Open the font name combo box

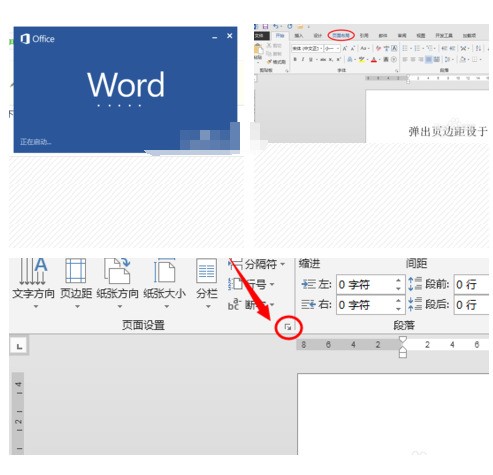pyautogui.click(x=308, y=48)
